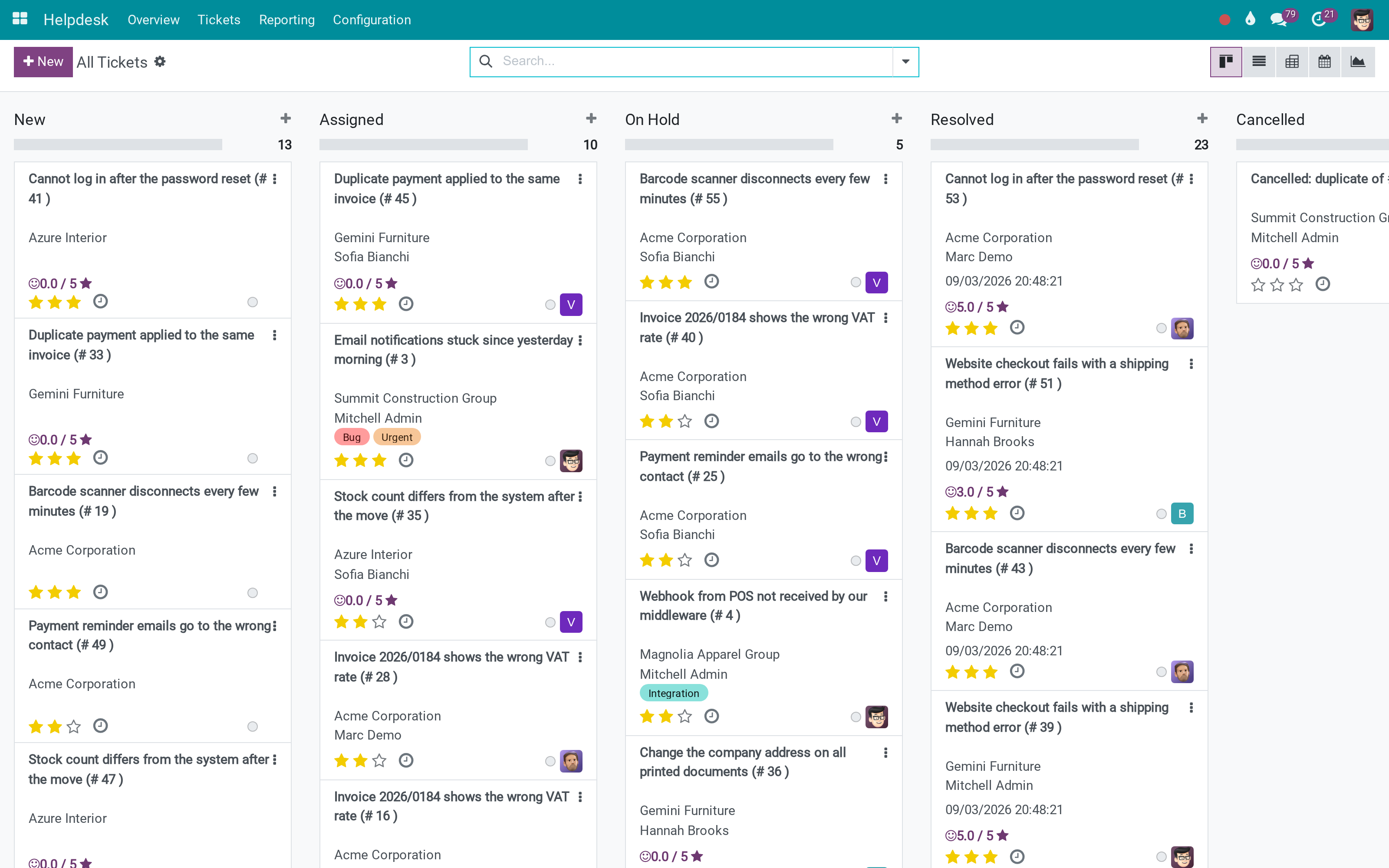Open the droplet debug icon in navbar

click(x=1250, y=19)
